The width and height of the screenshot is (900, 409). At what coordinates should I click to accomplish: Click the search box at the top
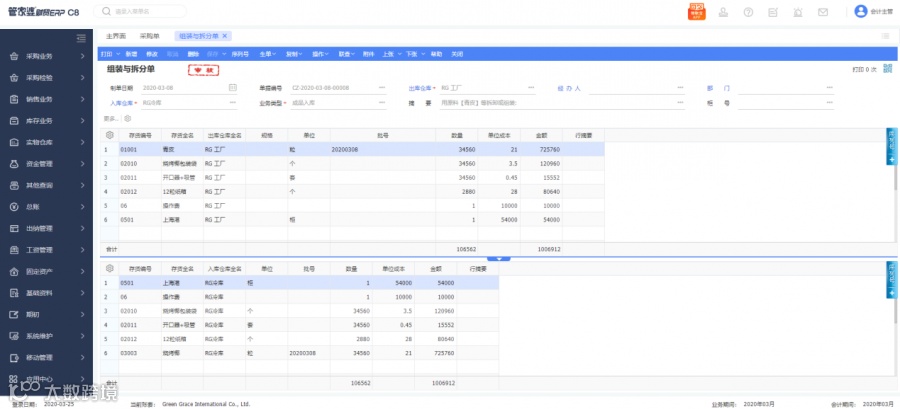140,11
